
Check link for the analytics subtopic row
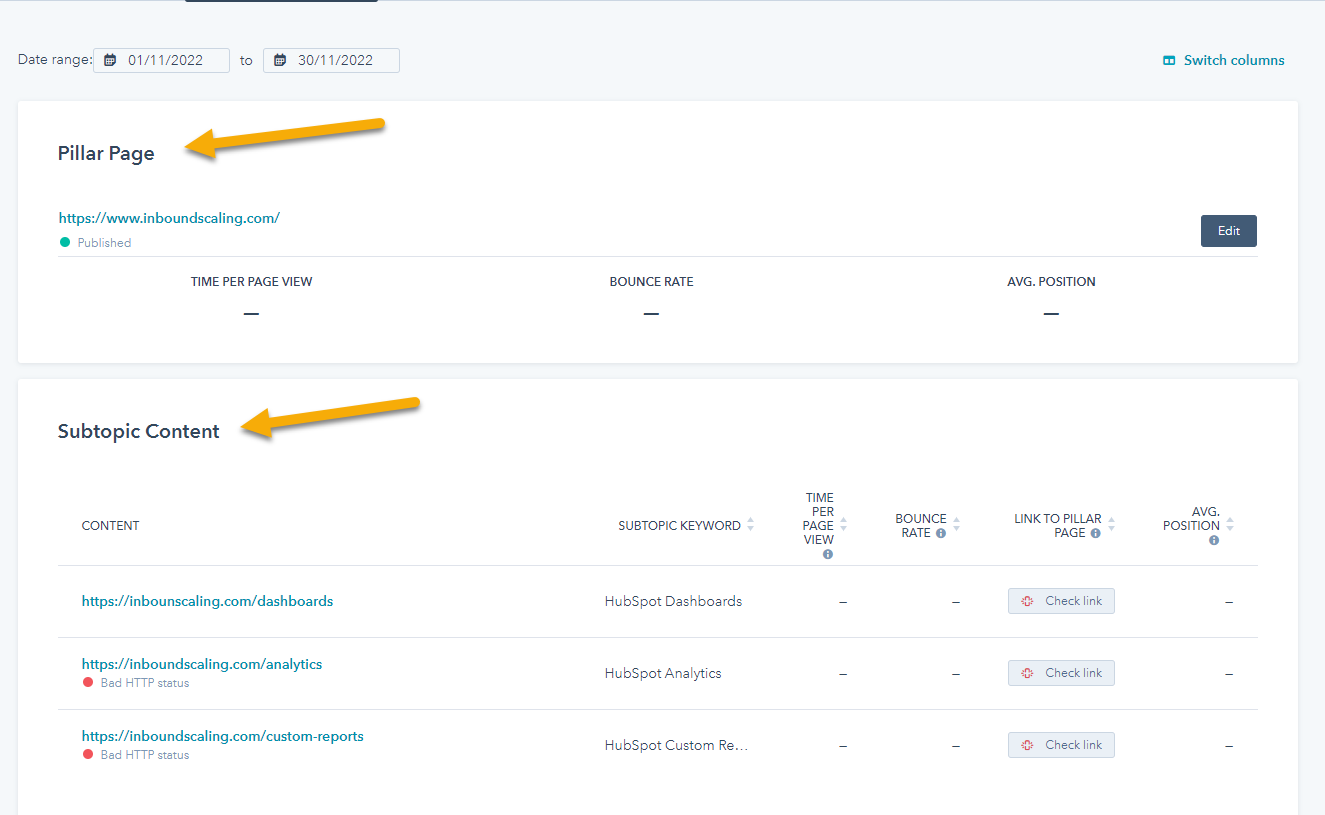pos(1061,672)
